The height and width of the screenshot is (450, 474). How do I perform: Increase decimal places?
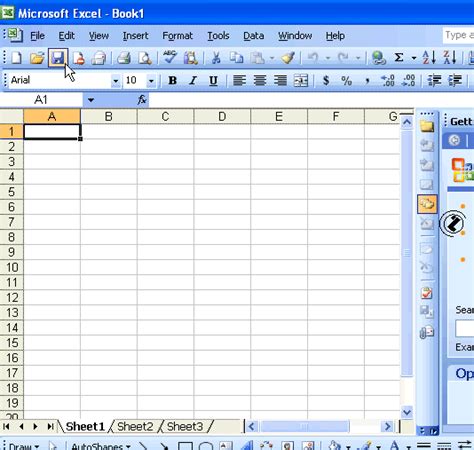(388, 80)
